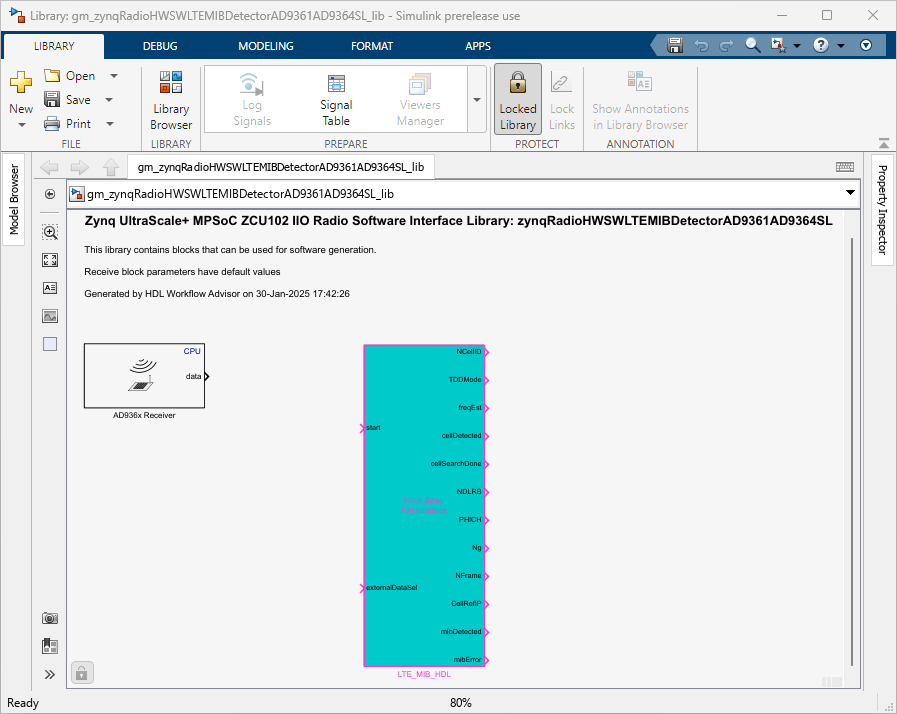Click Lock Links in the Protect section

coord(562,101)
